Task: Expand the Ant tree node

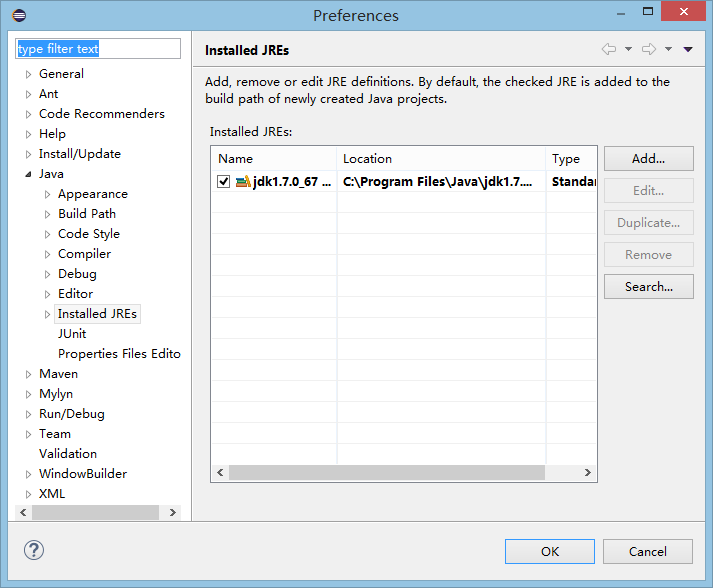Action: 28,94
